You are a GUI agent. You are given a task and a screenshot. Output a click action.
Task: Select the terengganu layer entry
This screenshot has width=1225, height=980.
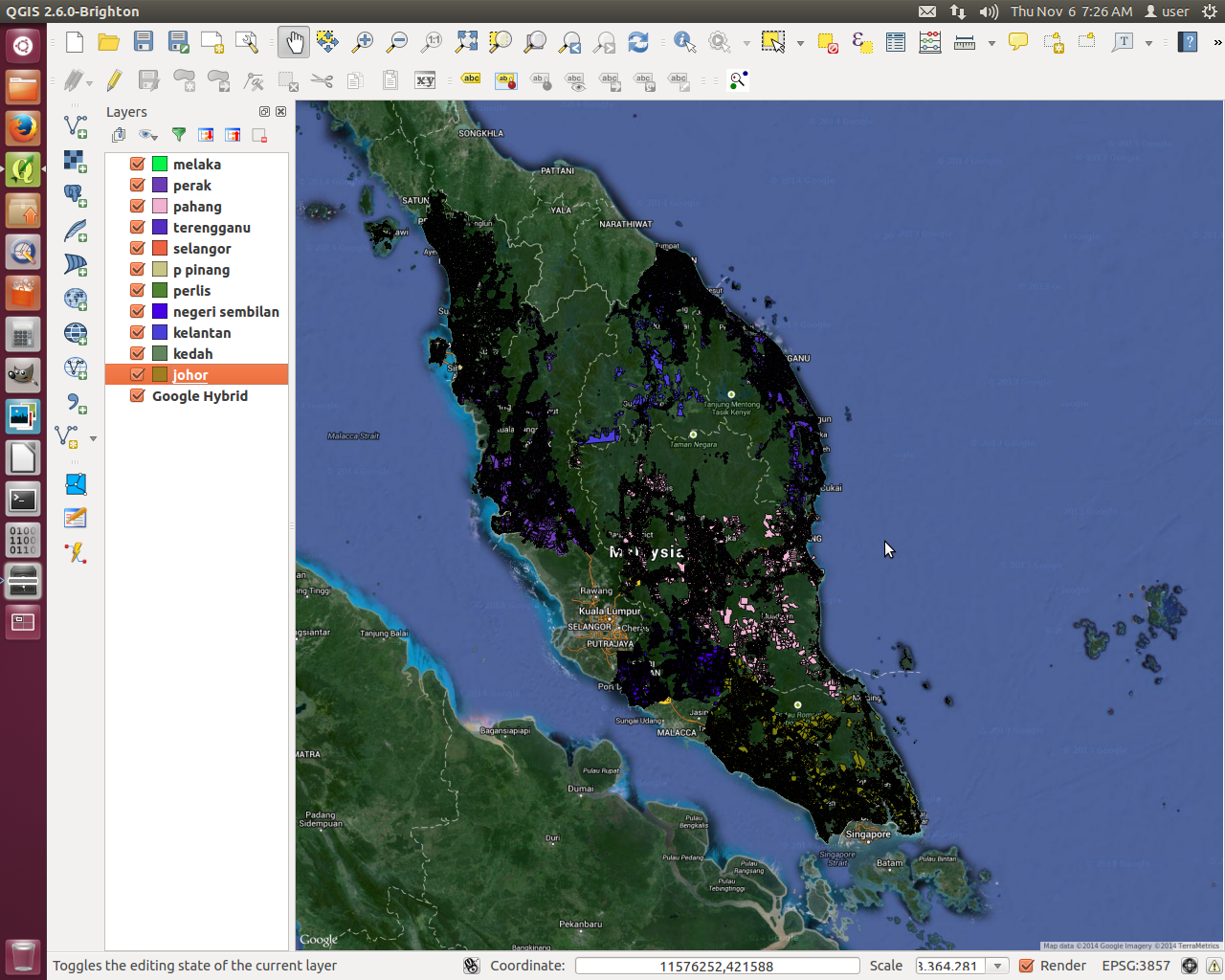point(212,227)
